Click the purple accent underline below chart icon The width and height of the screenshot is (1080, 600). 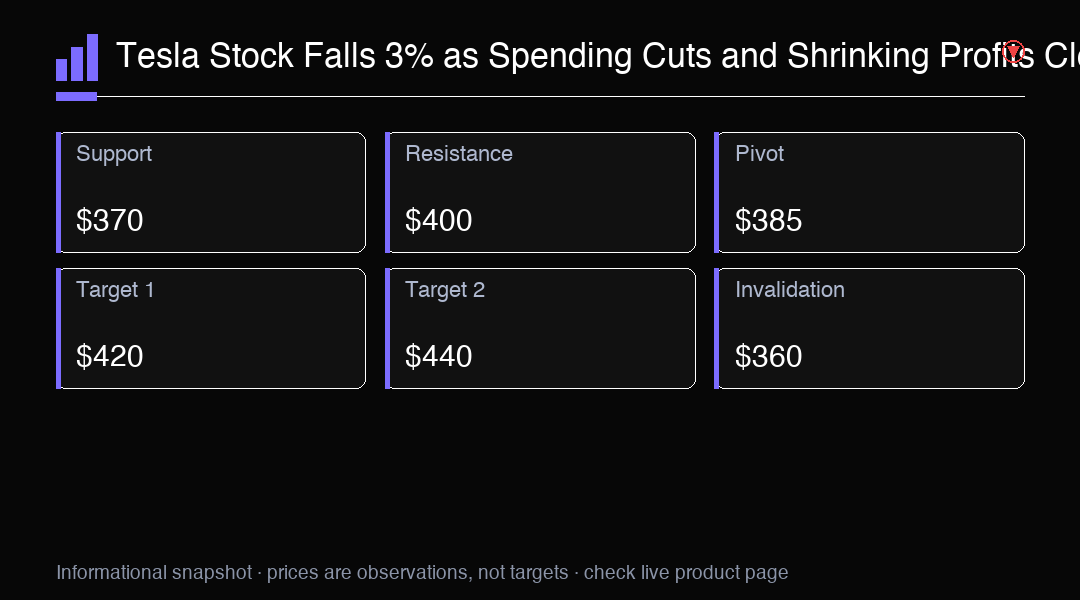pyautogui.click(x=76, y=96)
